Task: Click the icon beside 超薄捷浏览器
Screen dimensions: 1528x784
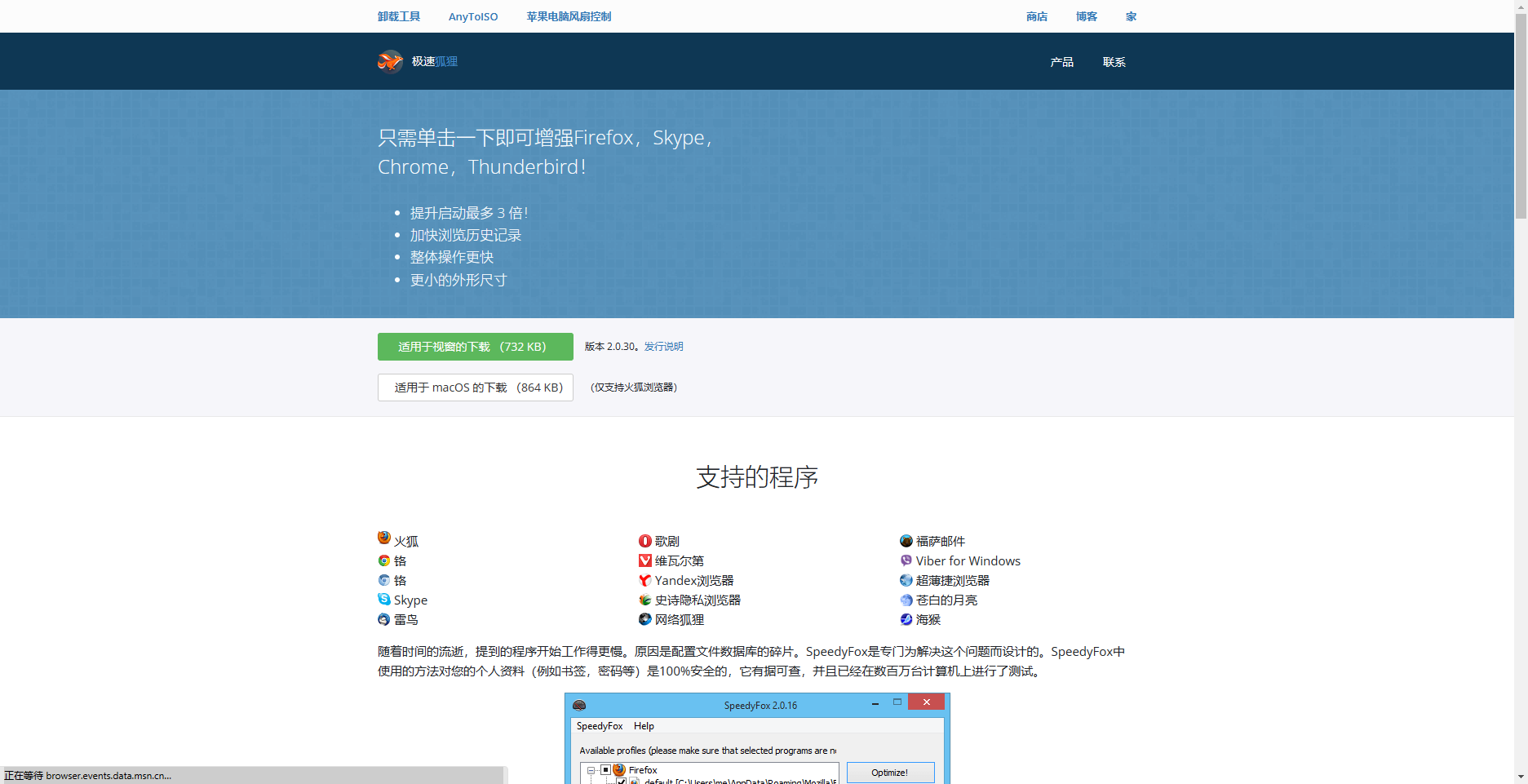Action: (x=906, y=580)
